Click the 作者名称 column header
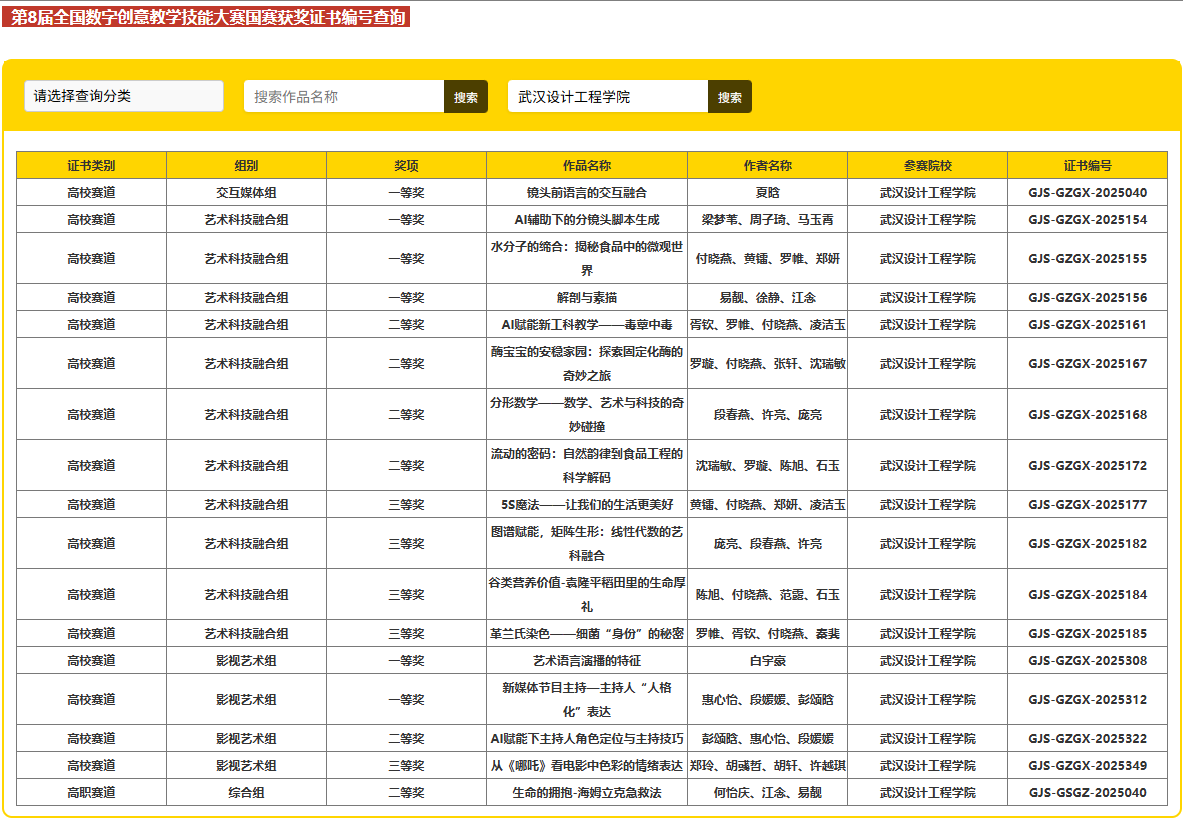The height and width of the screenshot is (823, 1183). point(767,165)
